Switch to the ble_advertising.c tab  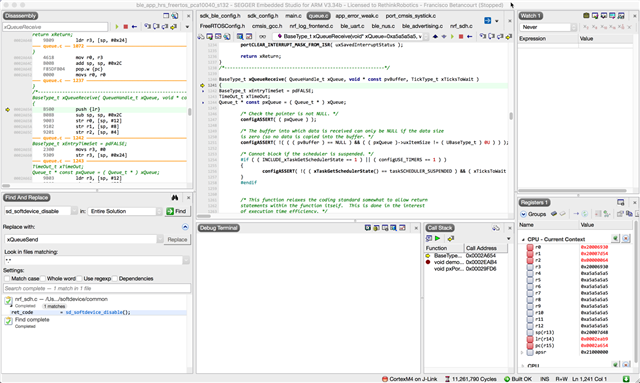pyautogui.click(x=422, y=26)
